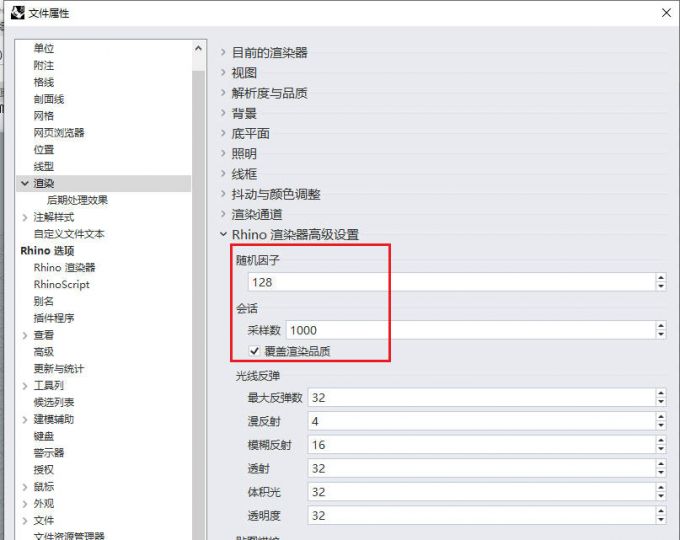Expand the 文件 tree node
Screen dimensions: 680x540
[x=25, y=520]
